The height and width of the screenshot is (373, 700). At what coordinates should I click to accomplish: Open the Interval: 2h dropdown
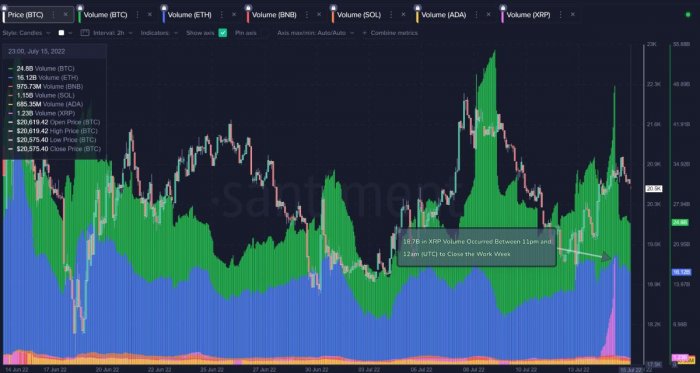(112, 33)
